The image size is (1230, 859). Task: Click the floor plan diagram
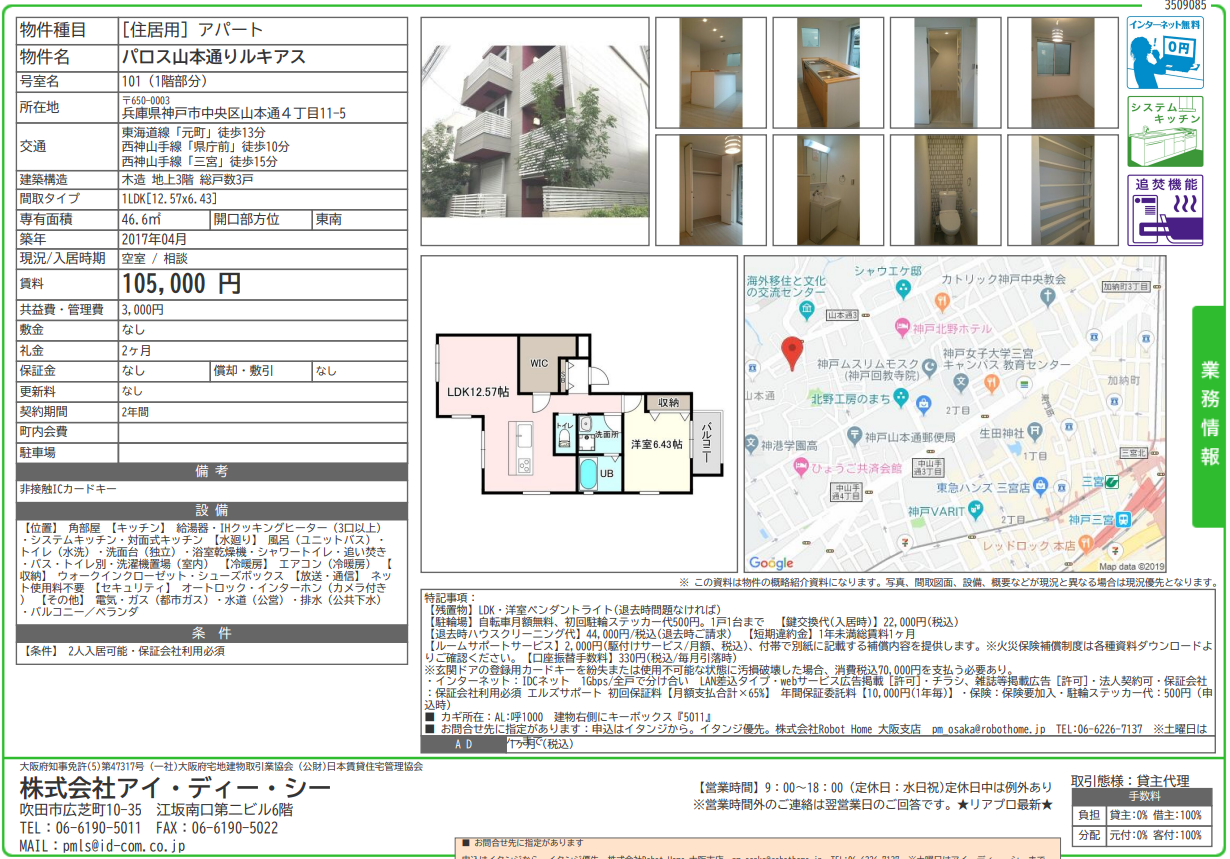point(578,413)
